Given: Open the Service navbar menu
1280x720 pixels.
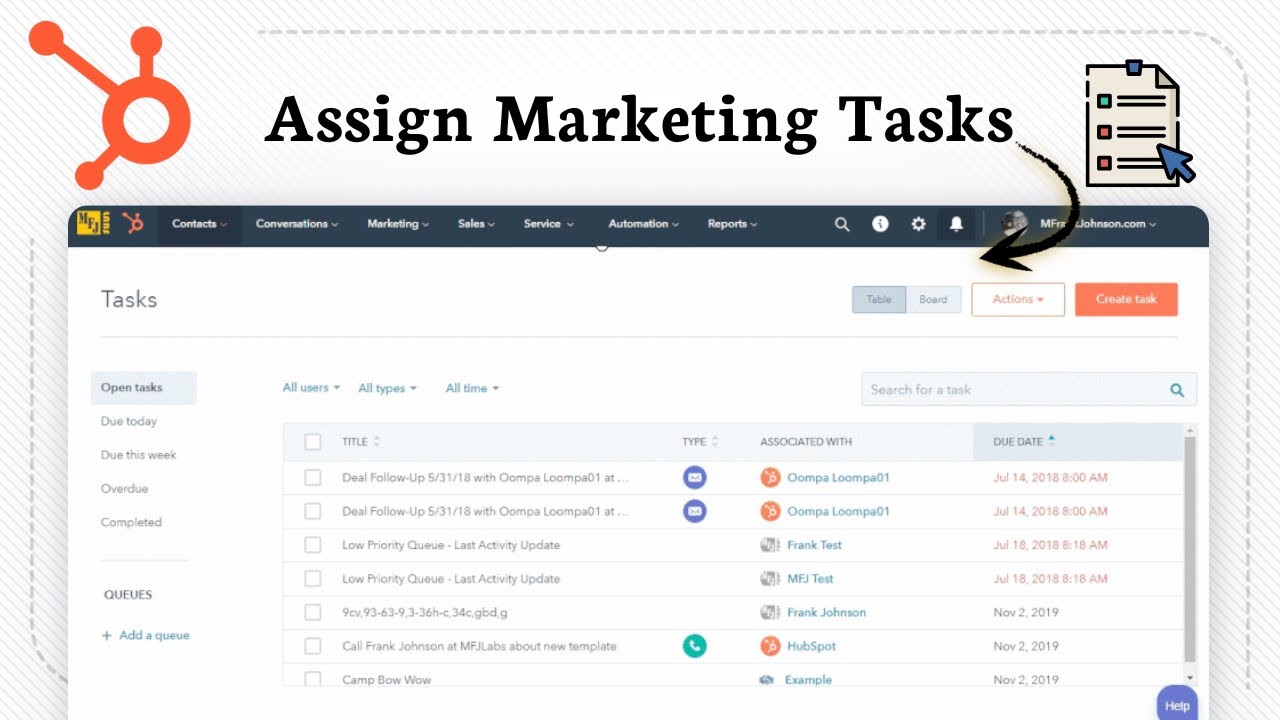Looking at the screenshot, I should coord(548,224).
